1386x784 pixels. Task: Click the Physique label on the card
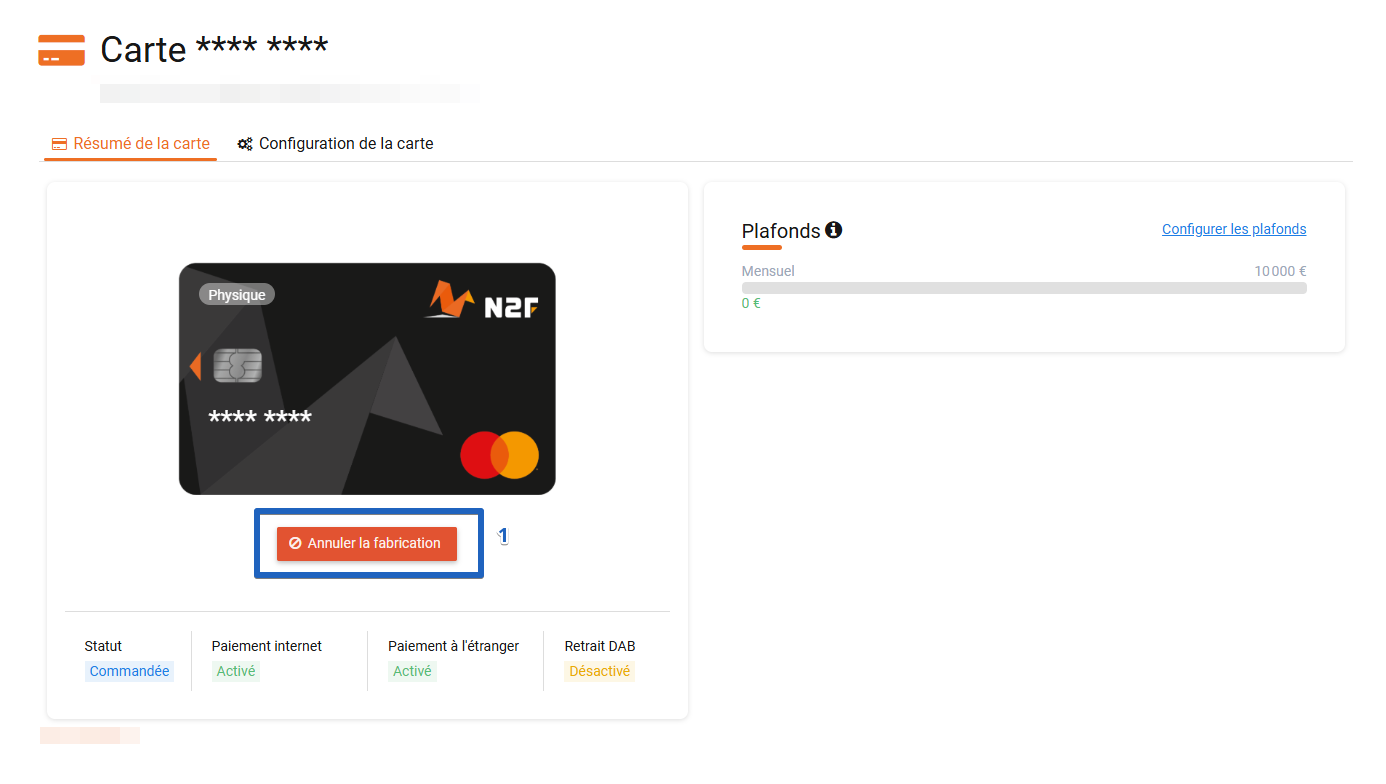237,295
